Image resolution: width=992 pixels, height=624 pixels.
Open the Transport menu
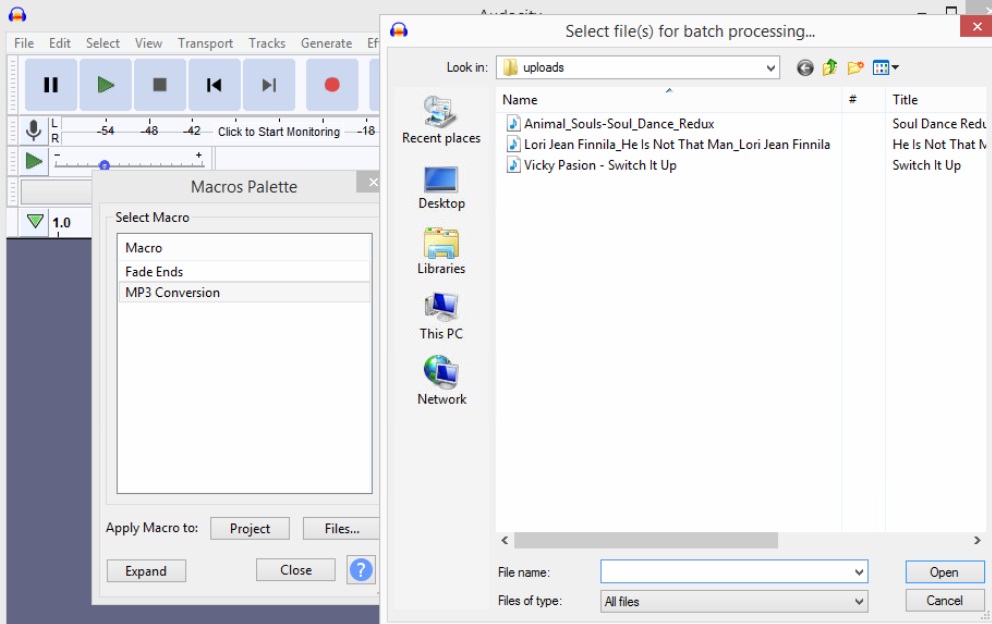(205, 43)
